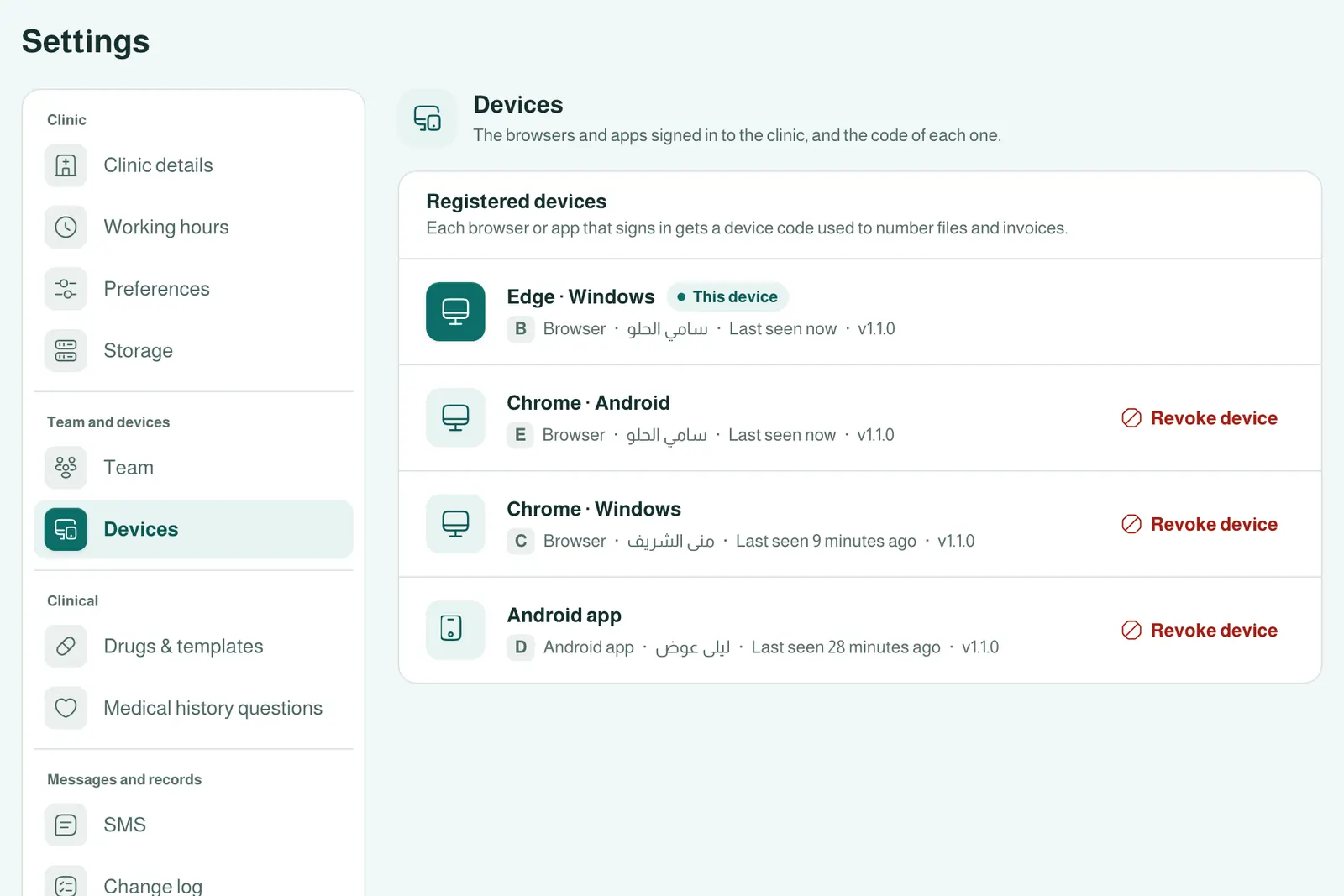Click the Team people icon
The height and width of the screenshot is (896, 1344).
[66, 467]
